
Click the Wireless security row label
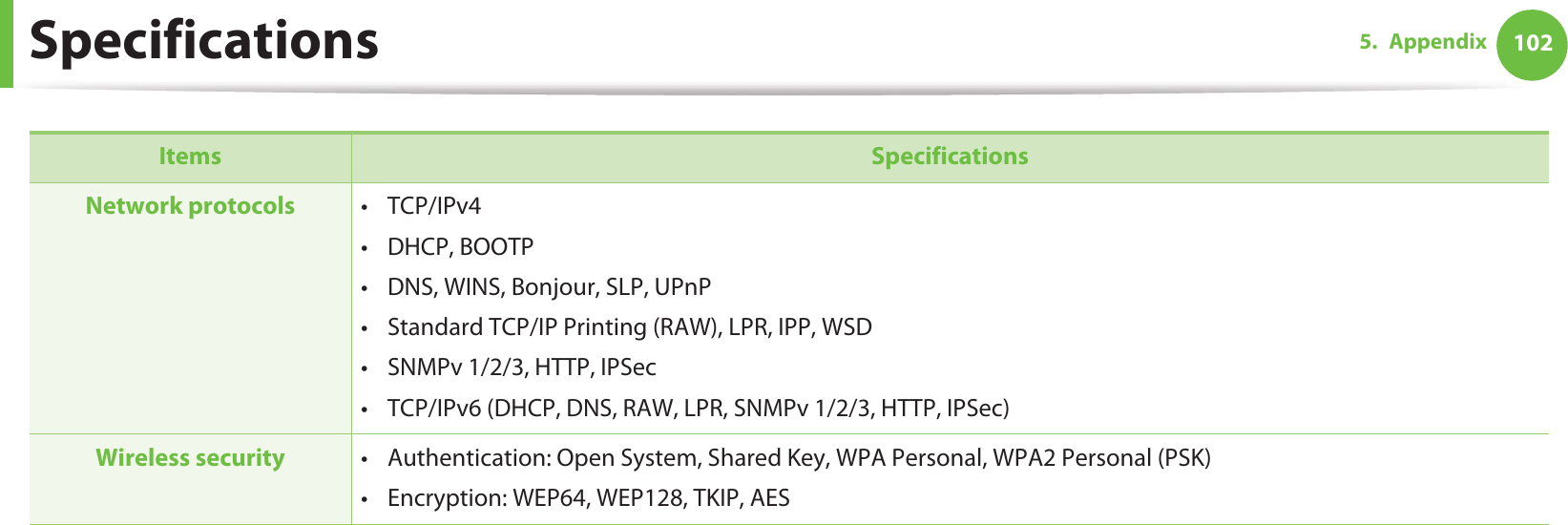[x=190, y=458]
